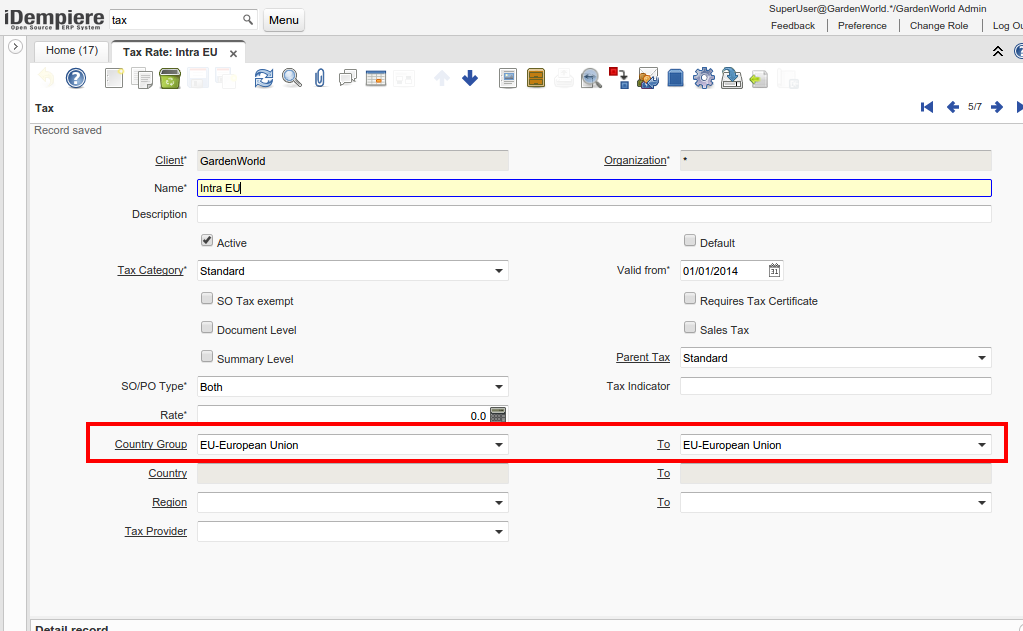Click the Change Role link
Image resolution: width=1023 pixels, height=631 pixels.
939,26
